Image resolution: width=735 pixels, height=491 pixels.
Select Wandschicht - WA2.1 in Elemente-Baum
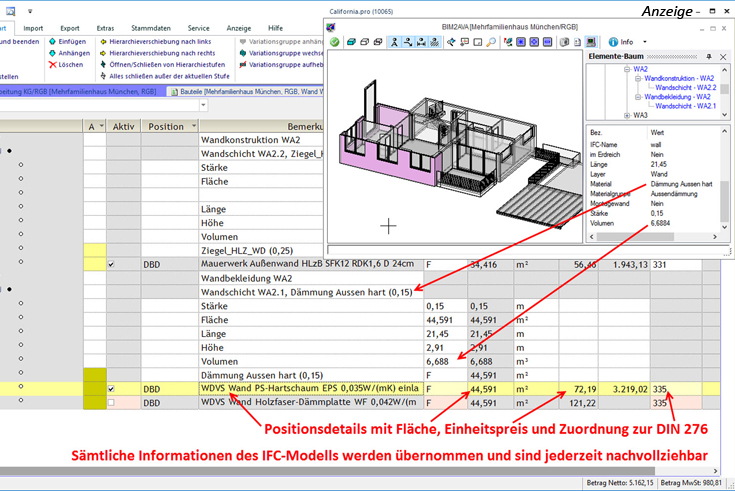coord(685,105)
